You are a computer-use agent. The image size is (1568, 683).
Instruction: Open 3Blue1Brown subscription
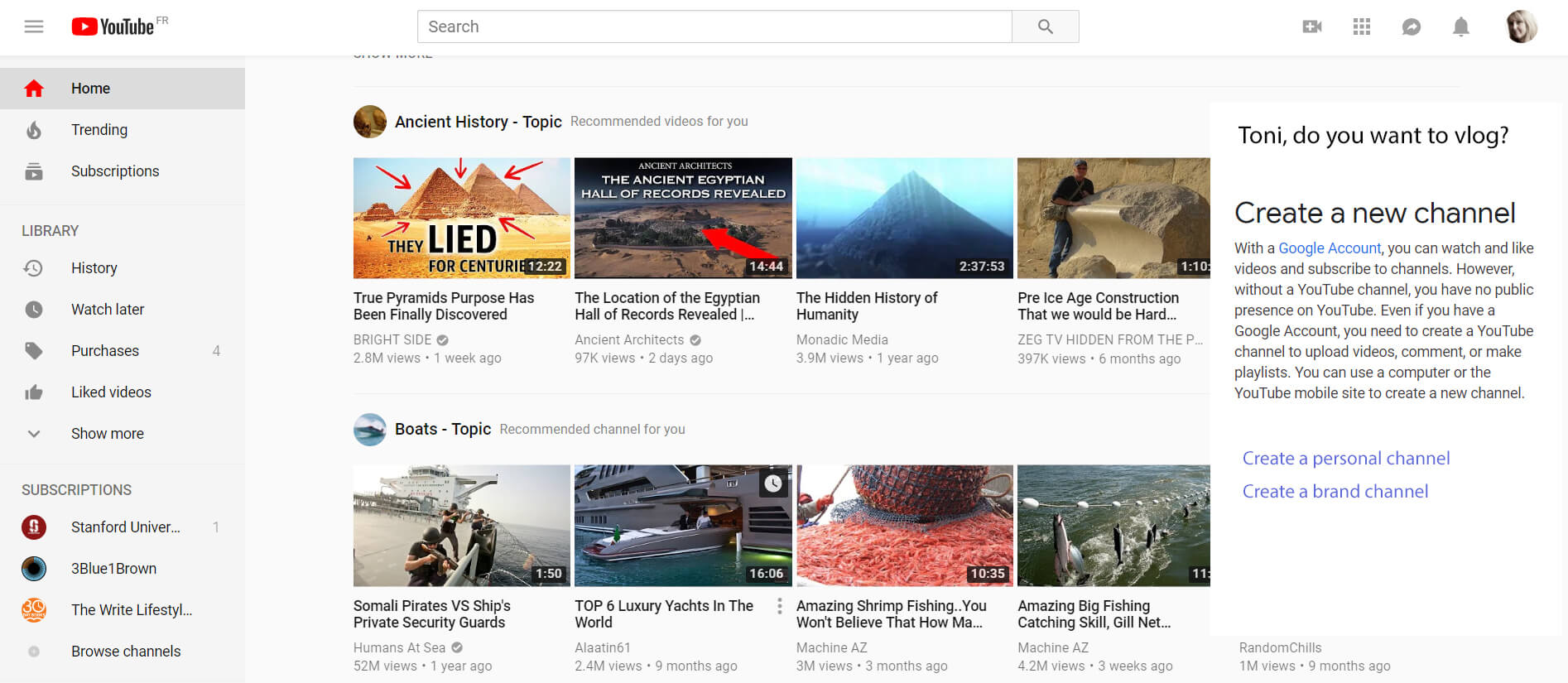pos(123,568)
